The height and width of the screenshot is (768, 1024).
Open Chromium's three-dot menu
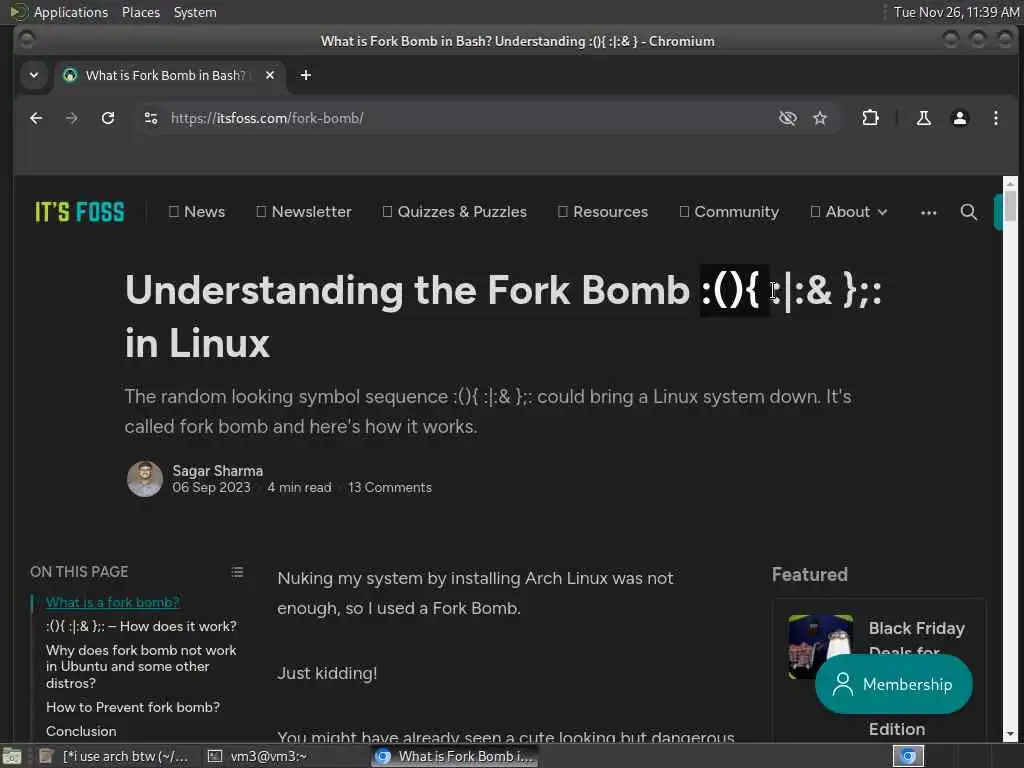point(996,118)
